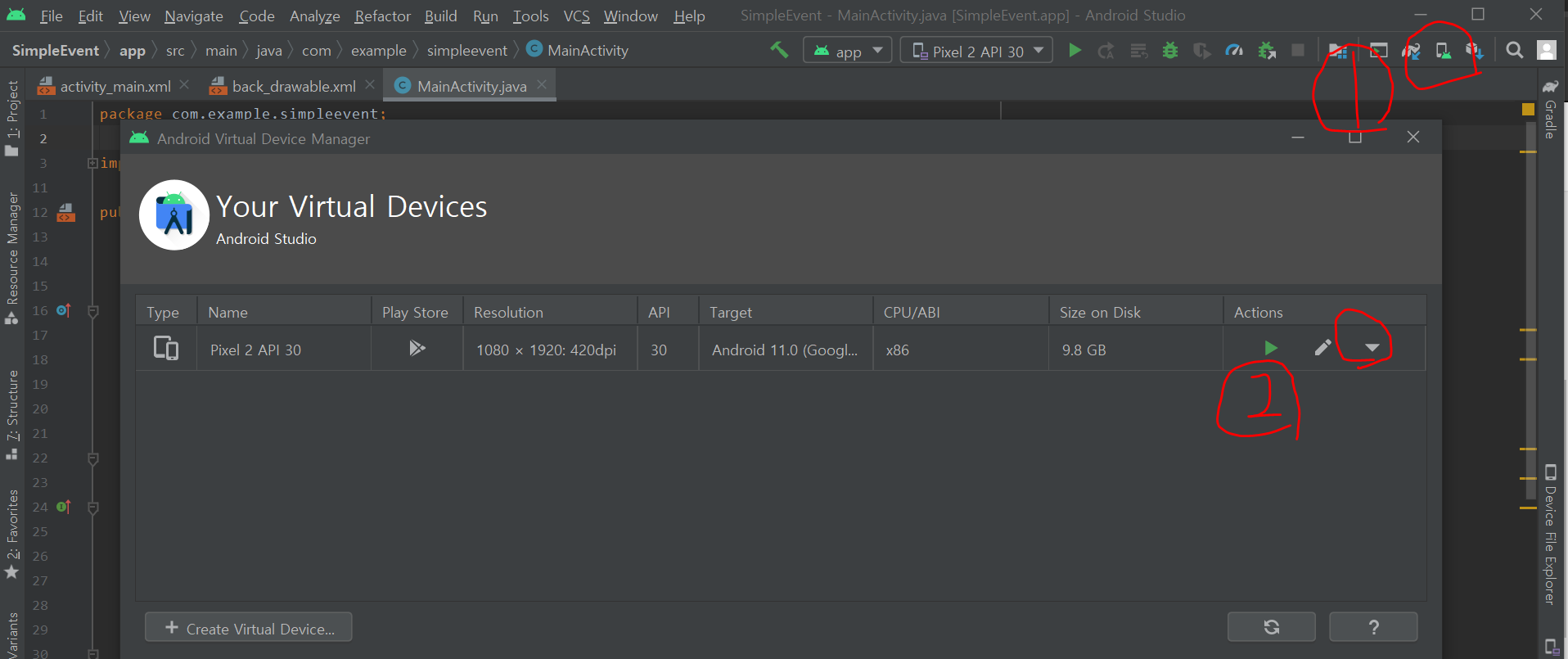Click Run with Coverage shield icon

click(x=1201, y=51)
